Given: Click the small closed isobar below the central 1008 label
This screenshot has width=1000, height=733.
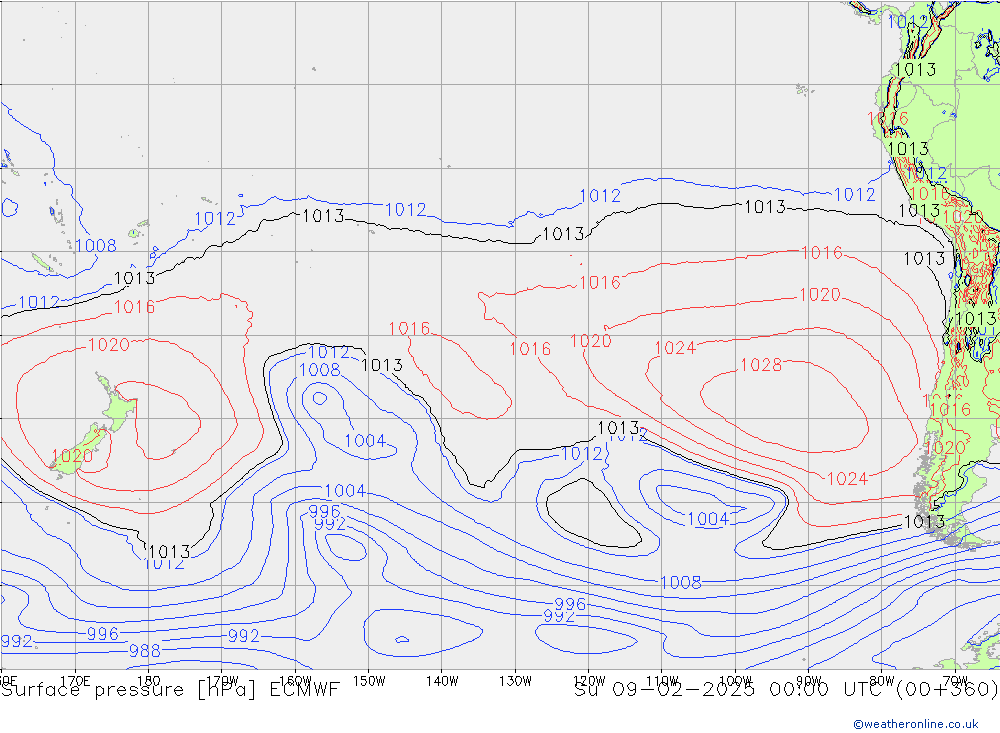Looking at the screenshot, I should click(319, 398).
